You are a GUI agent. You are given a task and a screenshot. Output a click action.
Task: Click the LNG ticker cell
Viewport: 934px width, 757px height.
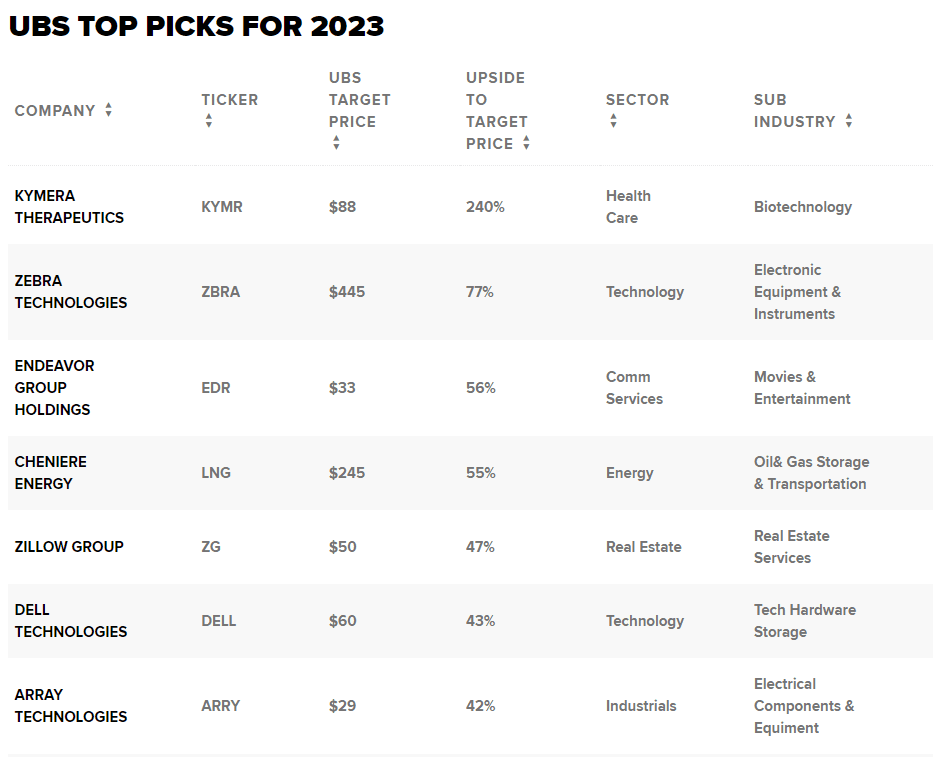point(216,473)
